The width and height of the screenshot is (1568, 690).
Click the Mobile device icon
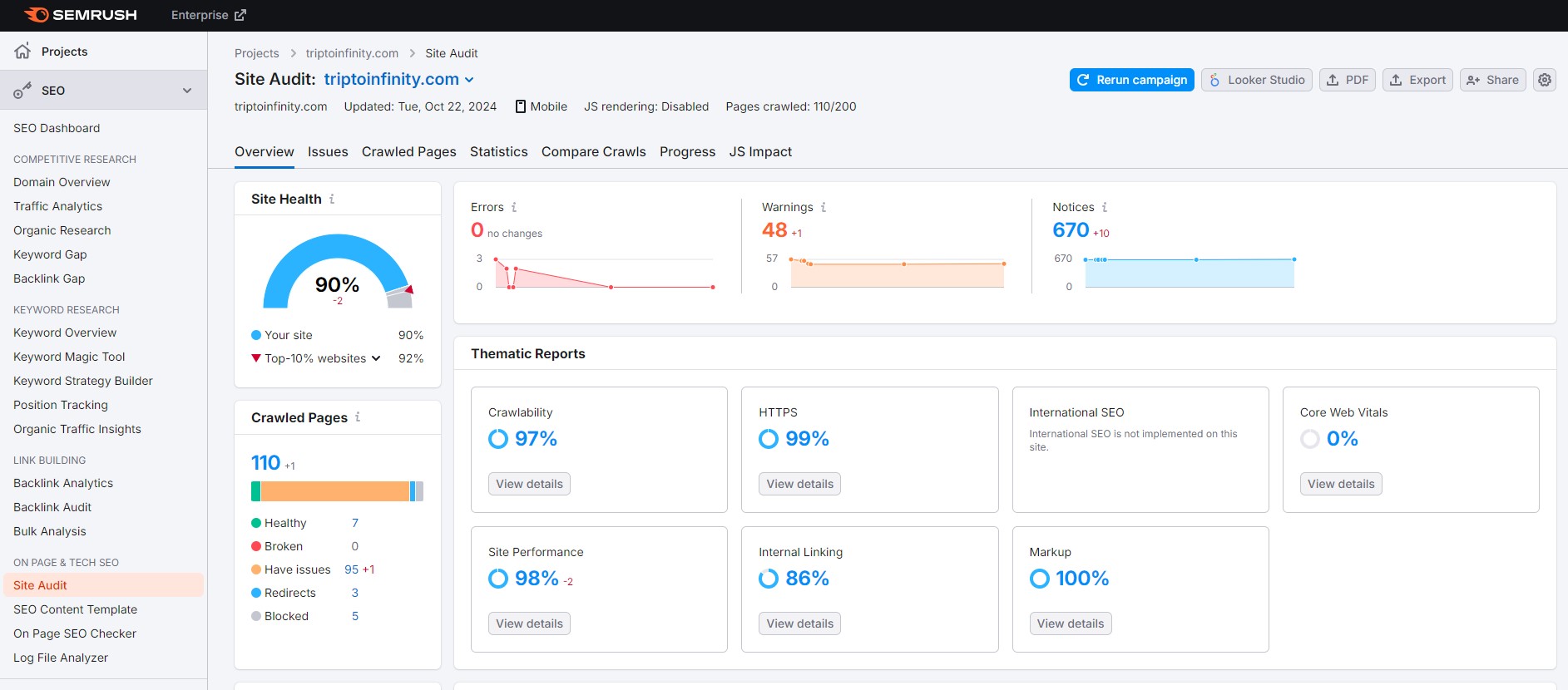[521, 106]
